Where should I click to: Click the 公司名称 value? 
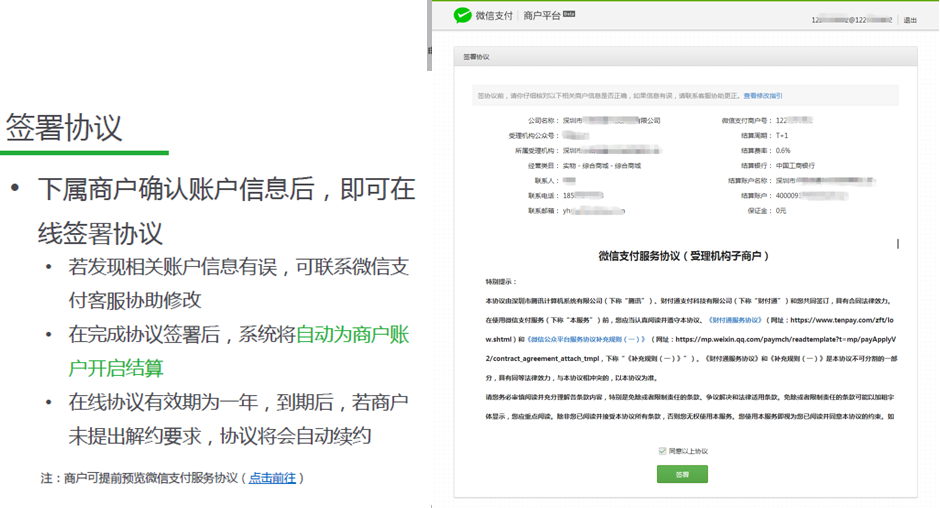[x=611, y=121]
